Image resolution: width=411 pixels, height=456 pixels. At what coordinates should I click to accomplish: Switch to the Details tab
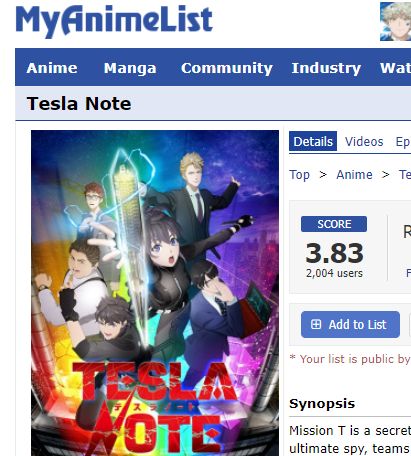[x=313, y=141]
